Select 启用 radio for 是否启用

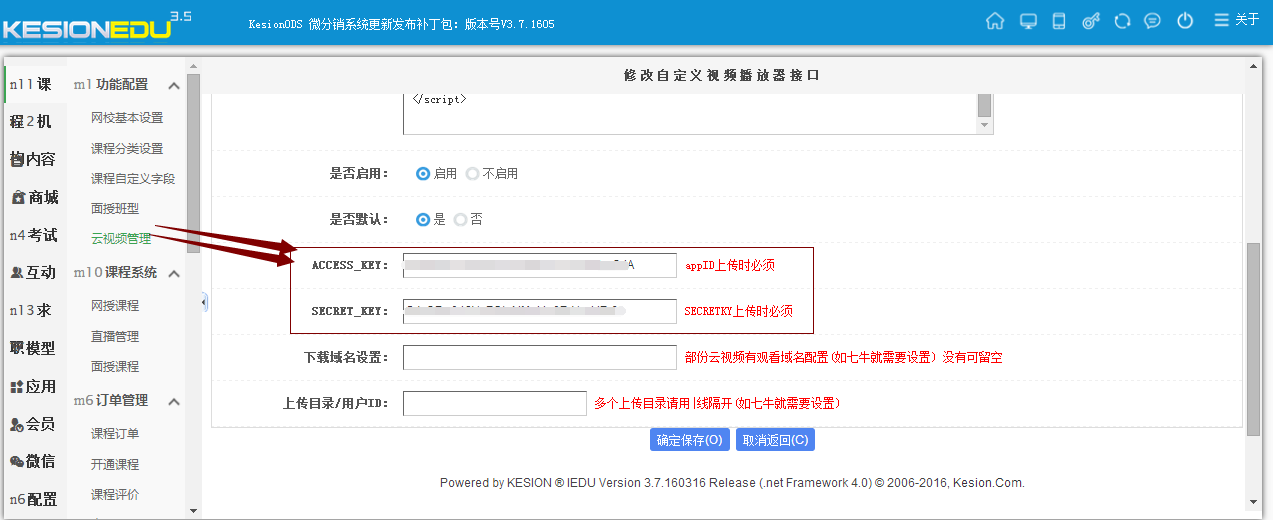click(423, 174)
